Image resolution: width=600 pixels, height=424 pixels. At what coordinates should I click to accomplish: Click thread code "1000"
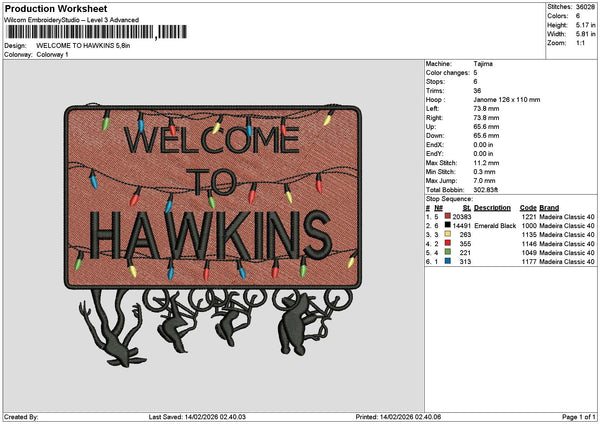coord(529,226)
